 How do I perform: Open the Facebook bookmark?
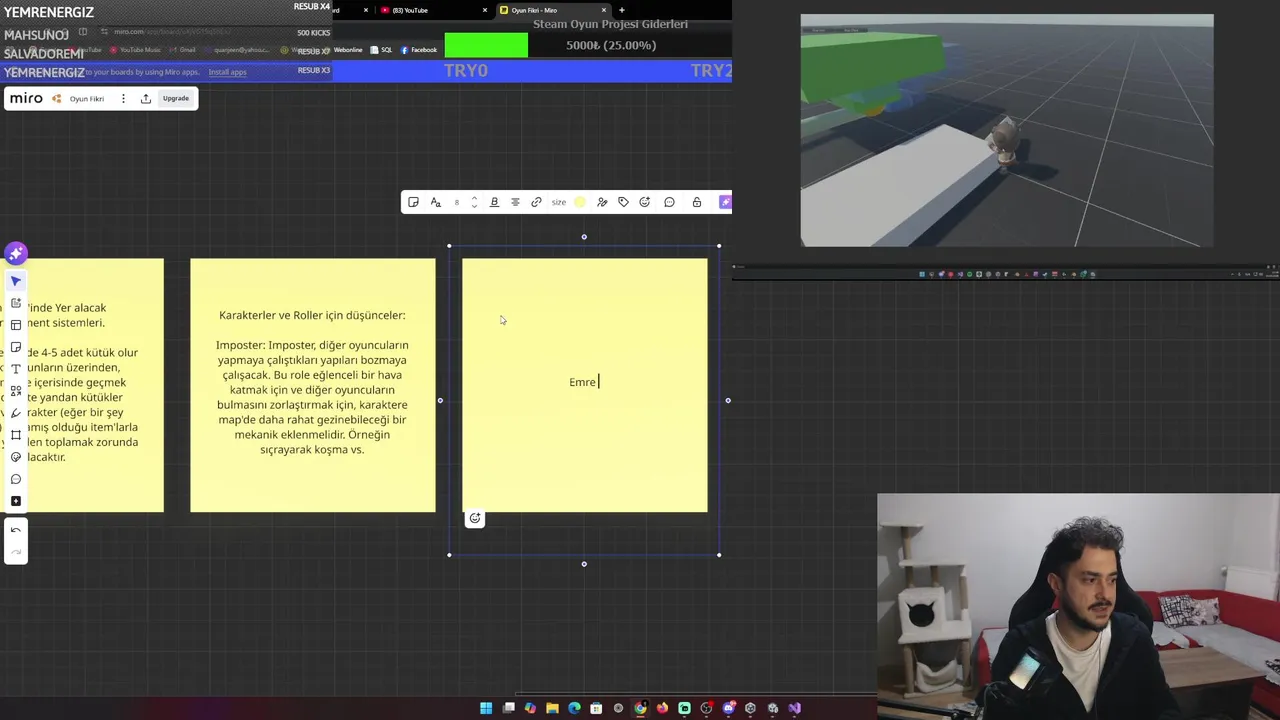(x=419, y=50)
